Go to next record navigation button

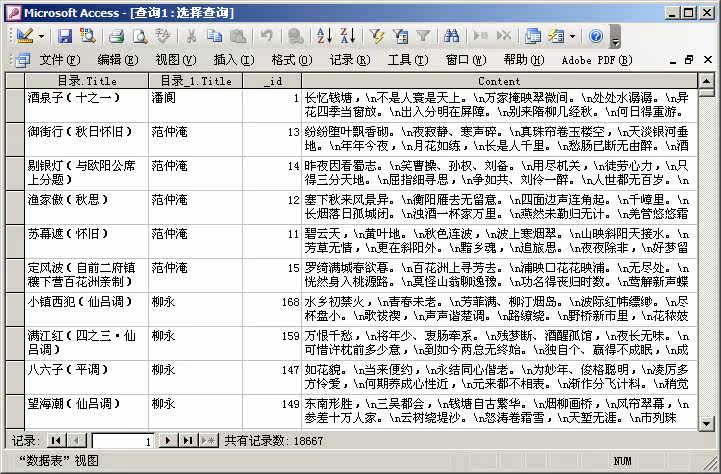(x=168, y=440)
